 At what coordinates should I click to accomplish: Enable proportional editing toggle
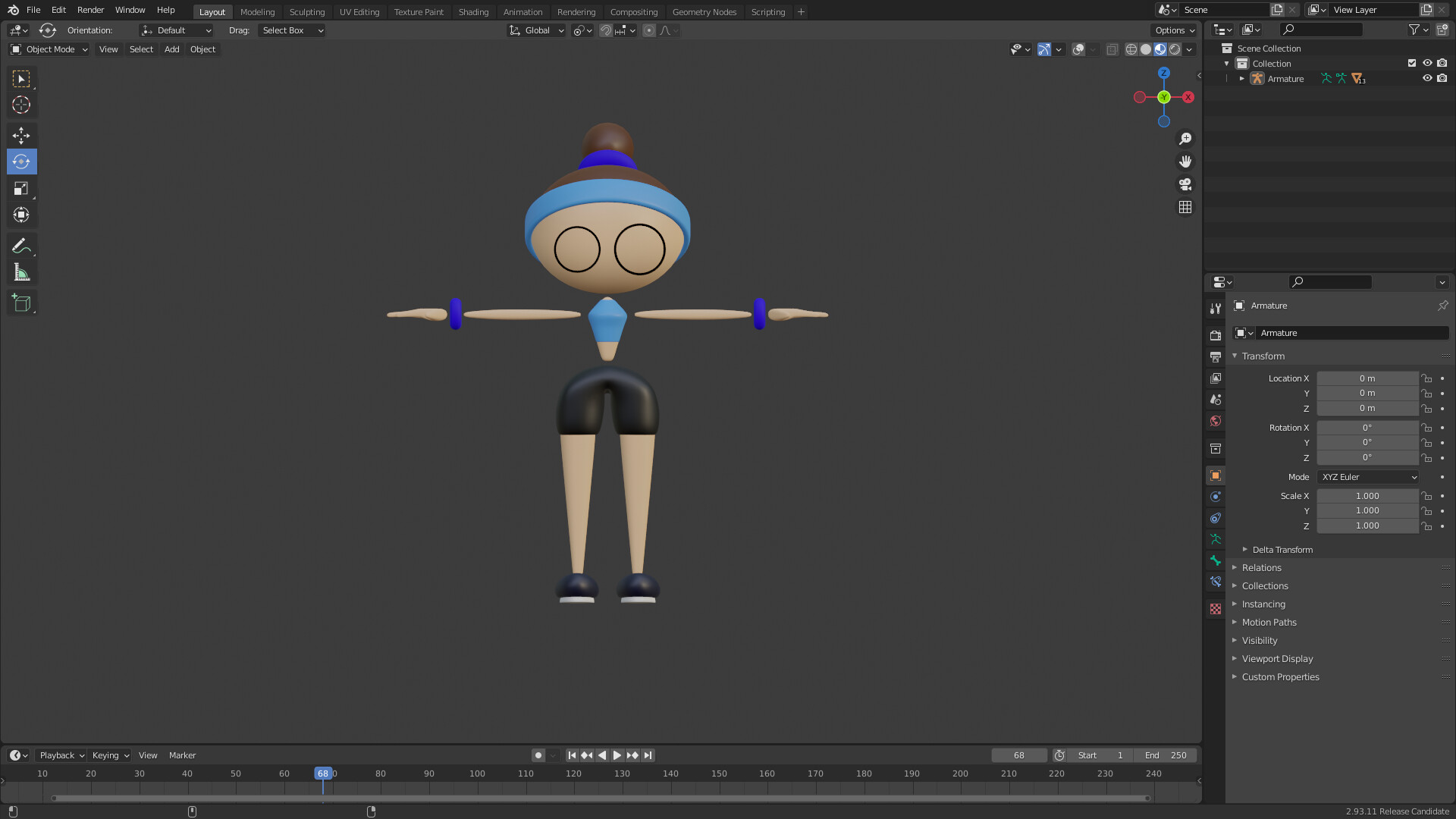[x=649, y=30]
